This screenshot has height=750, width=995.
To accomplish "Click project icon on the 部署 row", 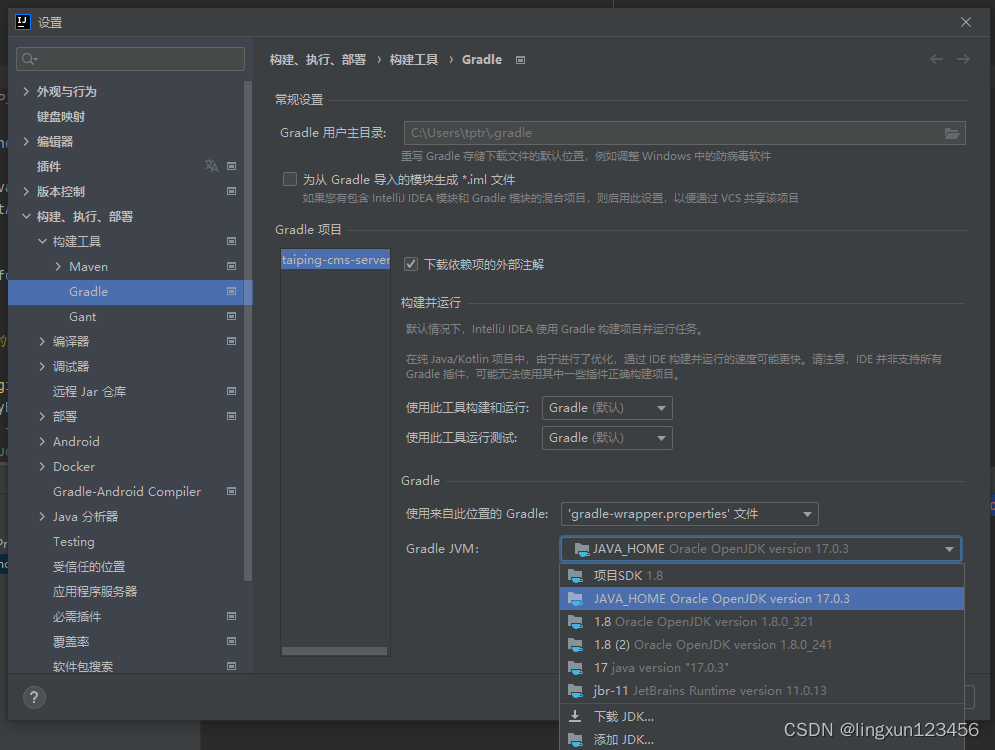I will [x=232, y=416].
